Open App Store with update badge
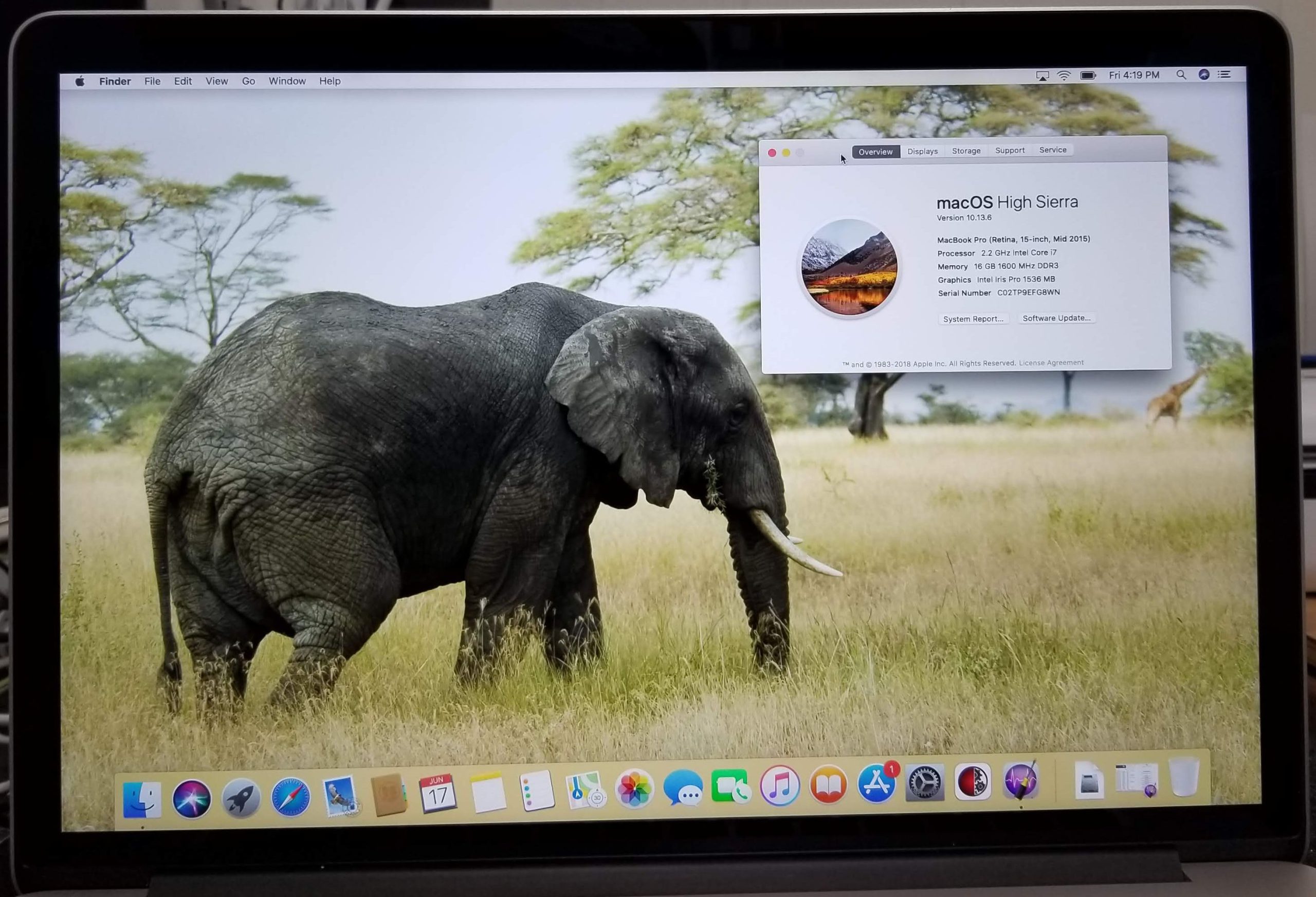This screenshot has width=1316, height=897. pos(876,784)
